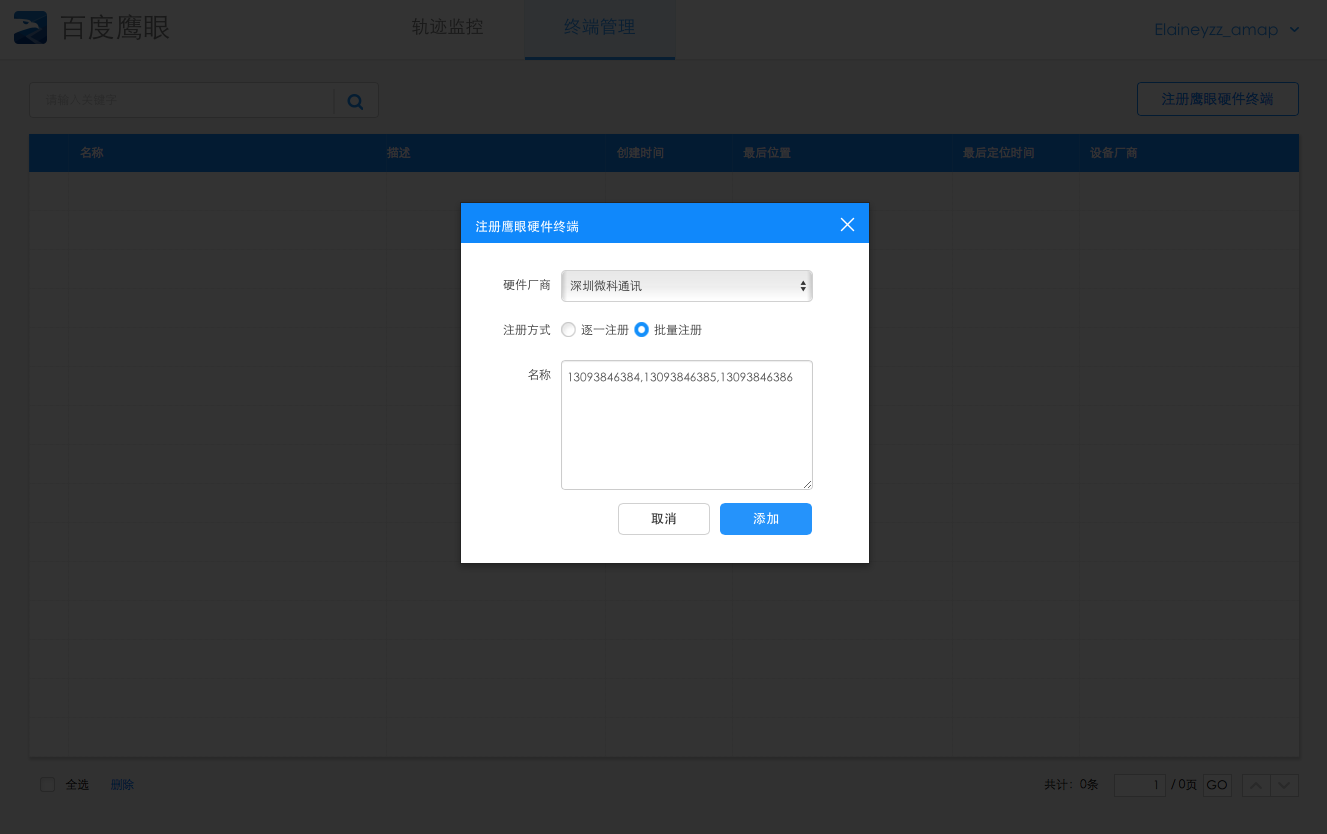This screenshot has height=834, width=1327.
Task: Click the Baidu Yingyan eagle logo
Action: [30, 28]
